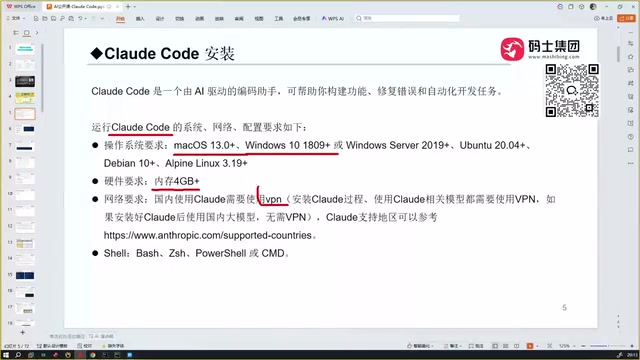
Task: Click the 缺失字体 missing fonts warning
Action: click(x=113, y=346)
